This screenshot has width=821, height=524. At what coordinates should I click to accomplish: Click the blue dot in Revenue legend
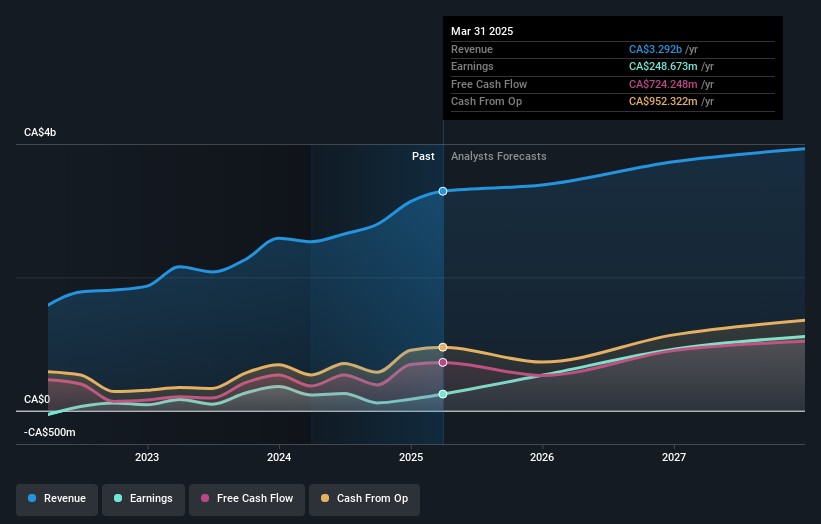(33, 498)
